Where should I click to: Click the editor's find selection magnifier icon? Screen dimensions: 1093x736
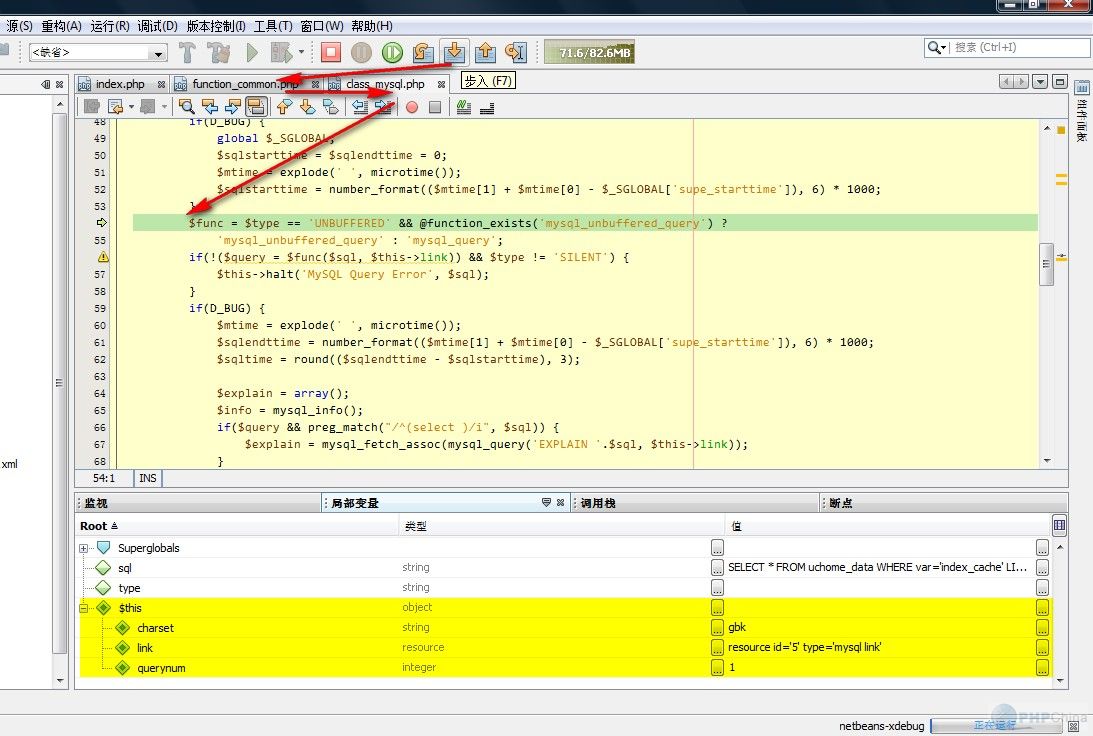(x=186, y=107)
